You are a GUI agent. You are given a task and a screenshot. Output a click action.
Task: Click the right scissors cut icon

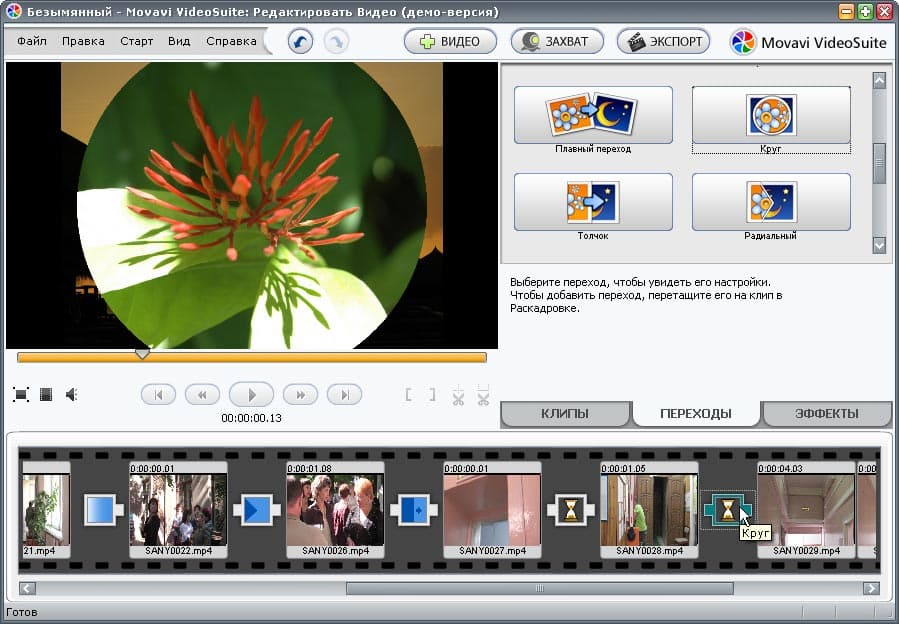[x=483, y=395]
